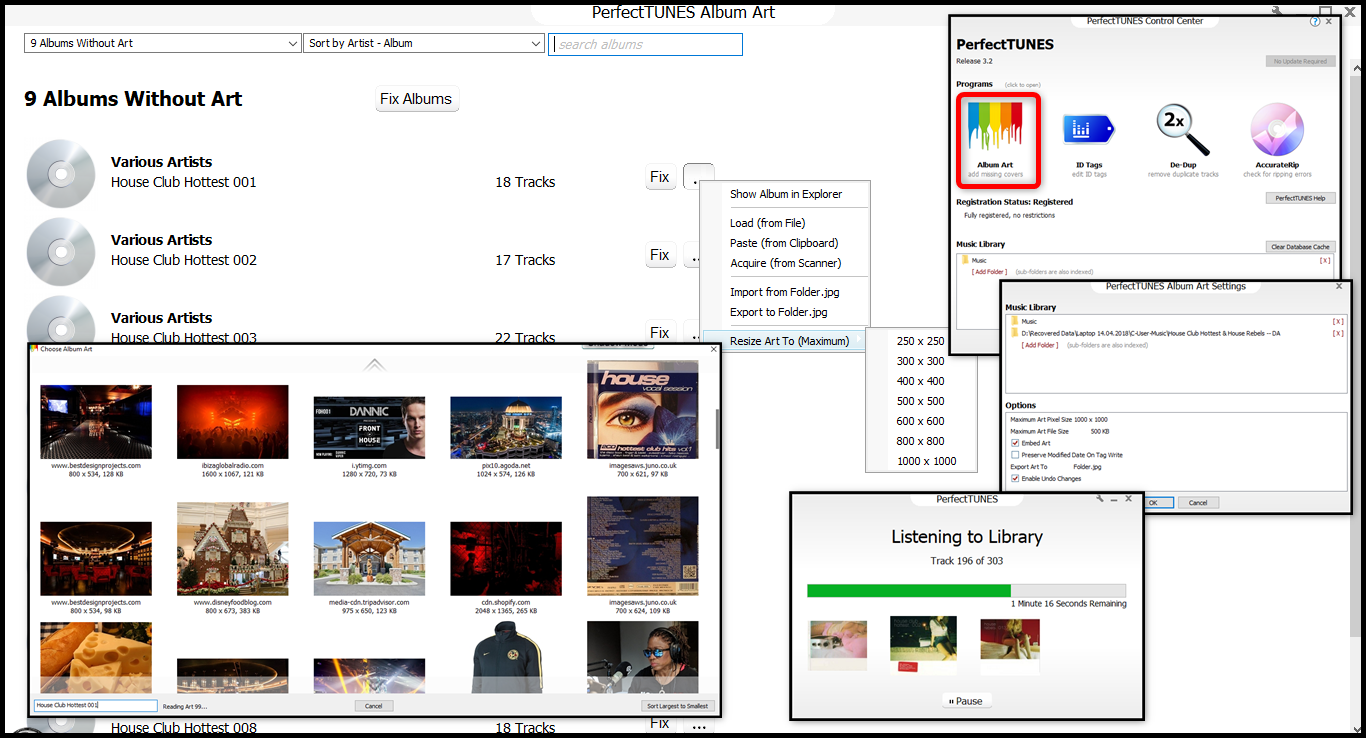Click the middle cover in Listening to Library
This screenshot has height=738, width=1366.
coord(923,645)
